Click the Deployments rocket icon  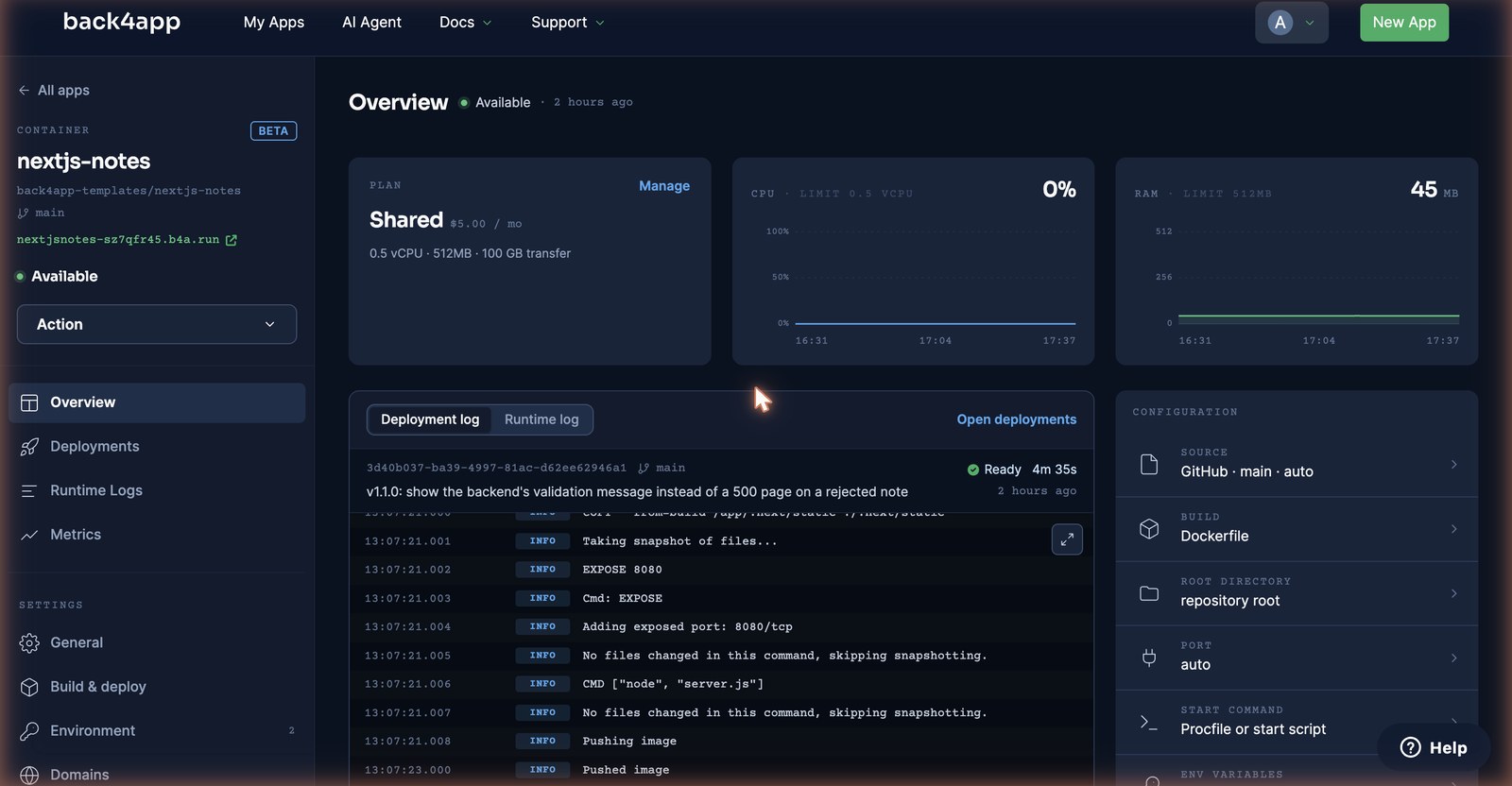[29, 447]
